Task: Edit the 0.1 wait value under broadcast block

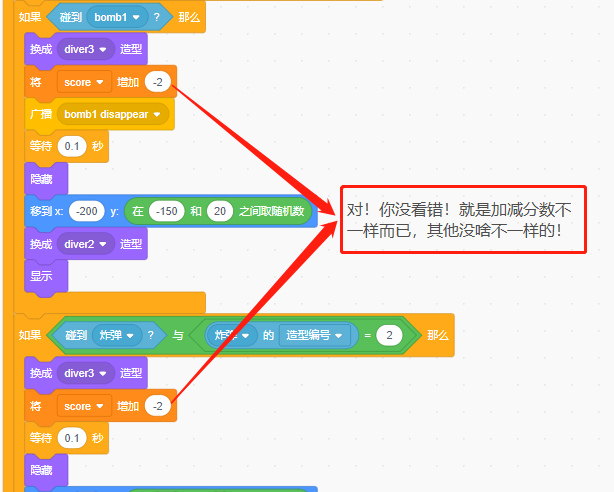Action: tap(72, 147)
